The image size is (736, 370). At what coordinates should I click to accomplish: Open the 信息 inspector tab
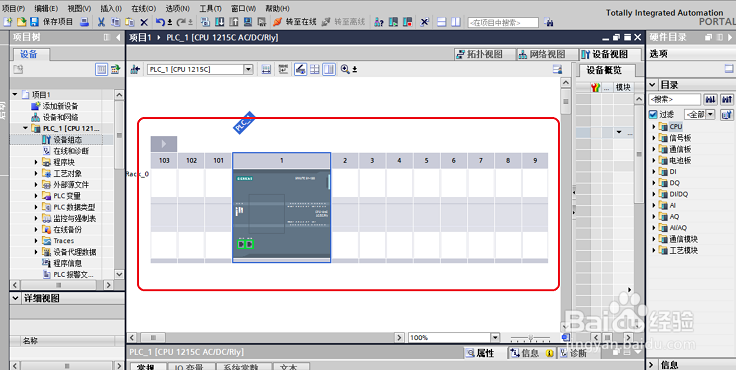click(x=531, y=353)
